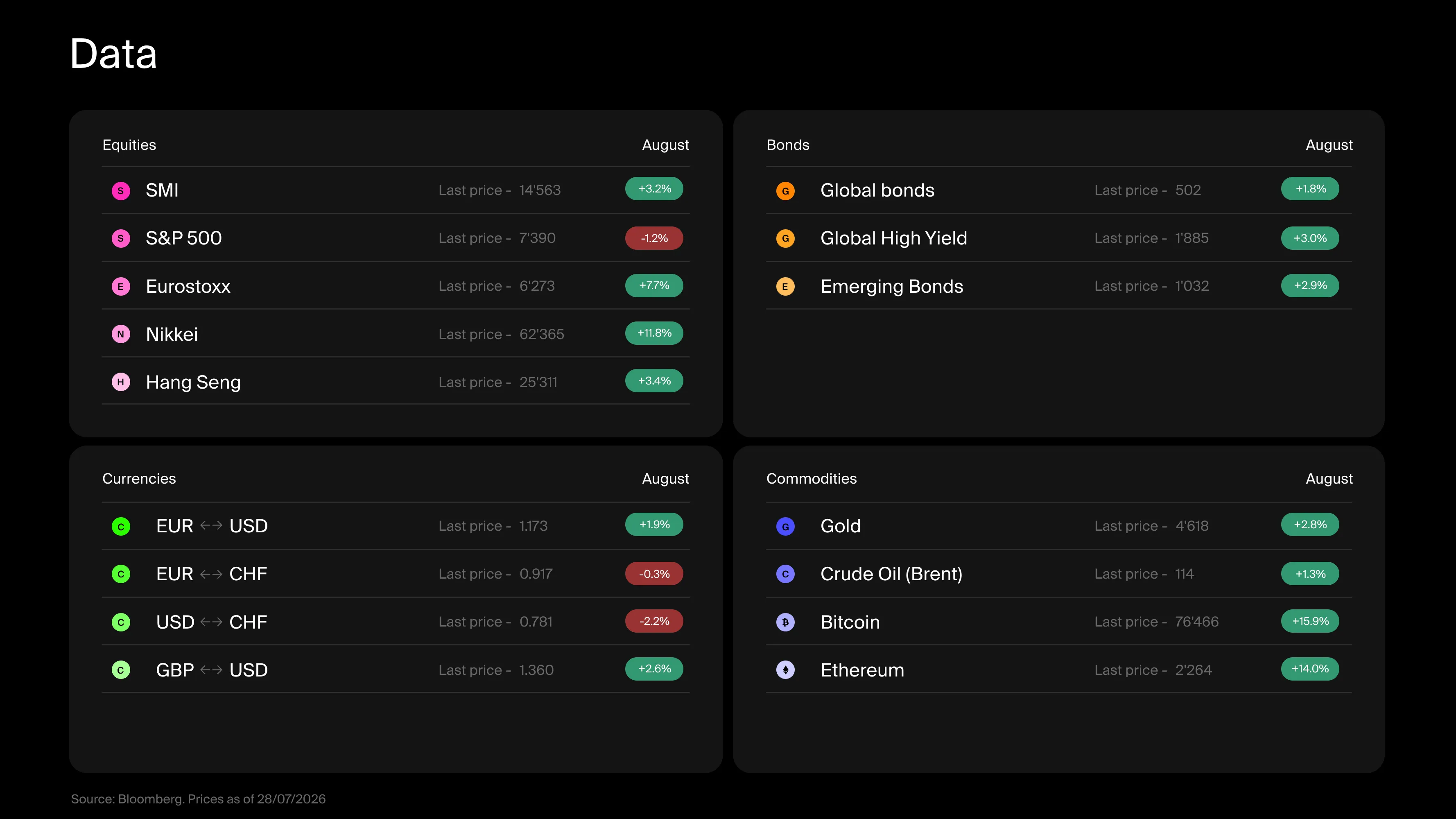Image resolution: width=1456 pixels, height=819 pixels.
Task: Click the Emerging Bonds +2.9% badge
Action: click(1310, 285)
